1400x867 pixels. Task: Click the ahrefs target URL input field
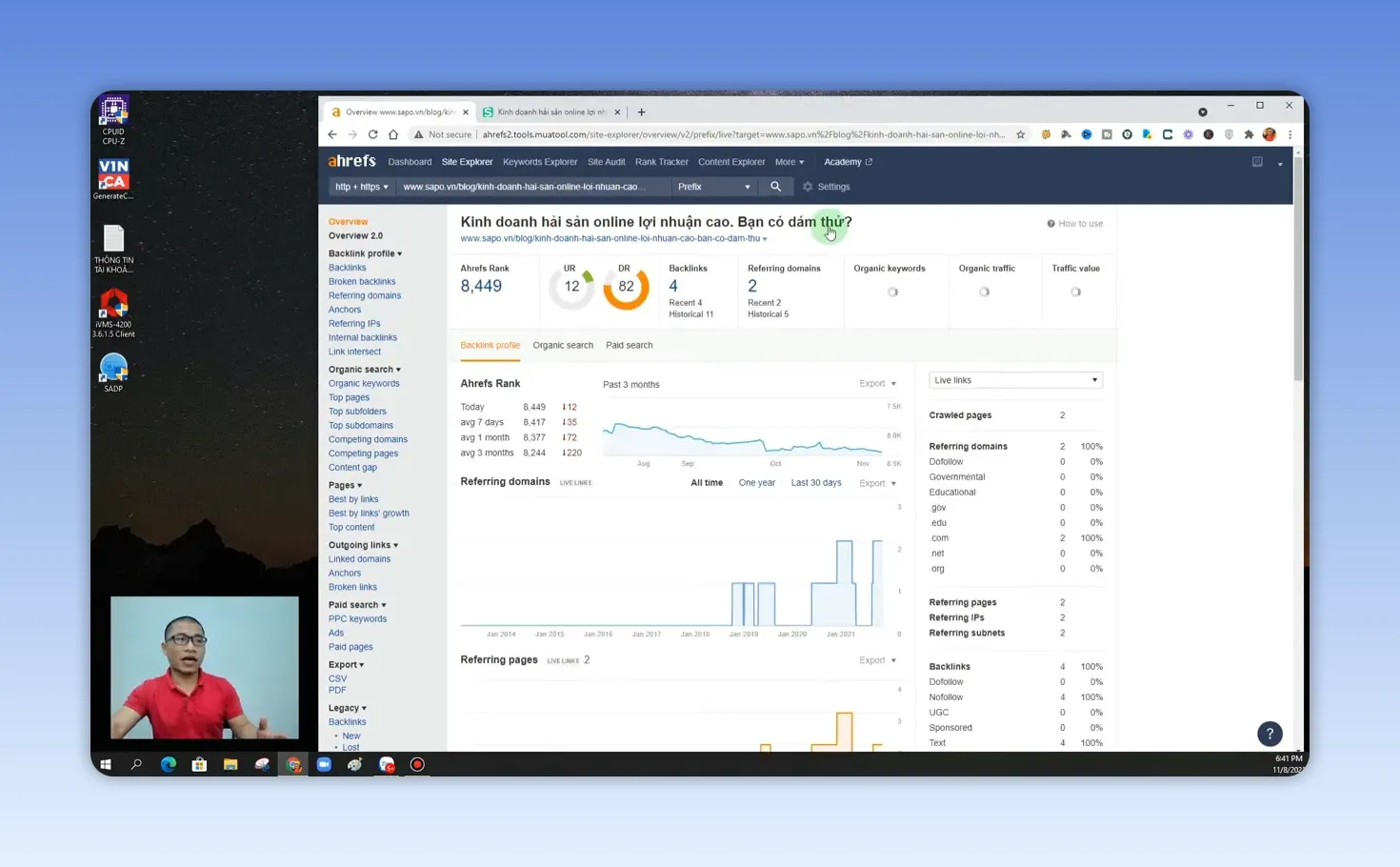click(533, 187)
